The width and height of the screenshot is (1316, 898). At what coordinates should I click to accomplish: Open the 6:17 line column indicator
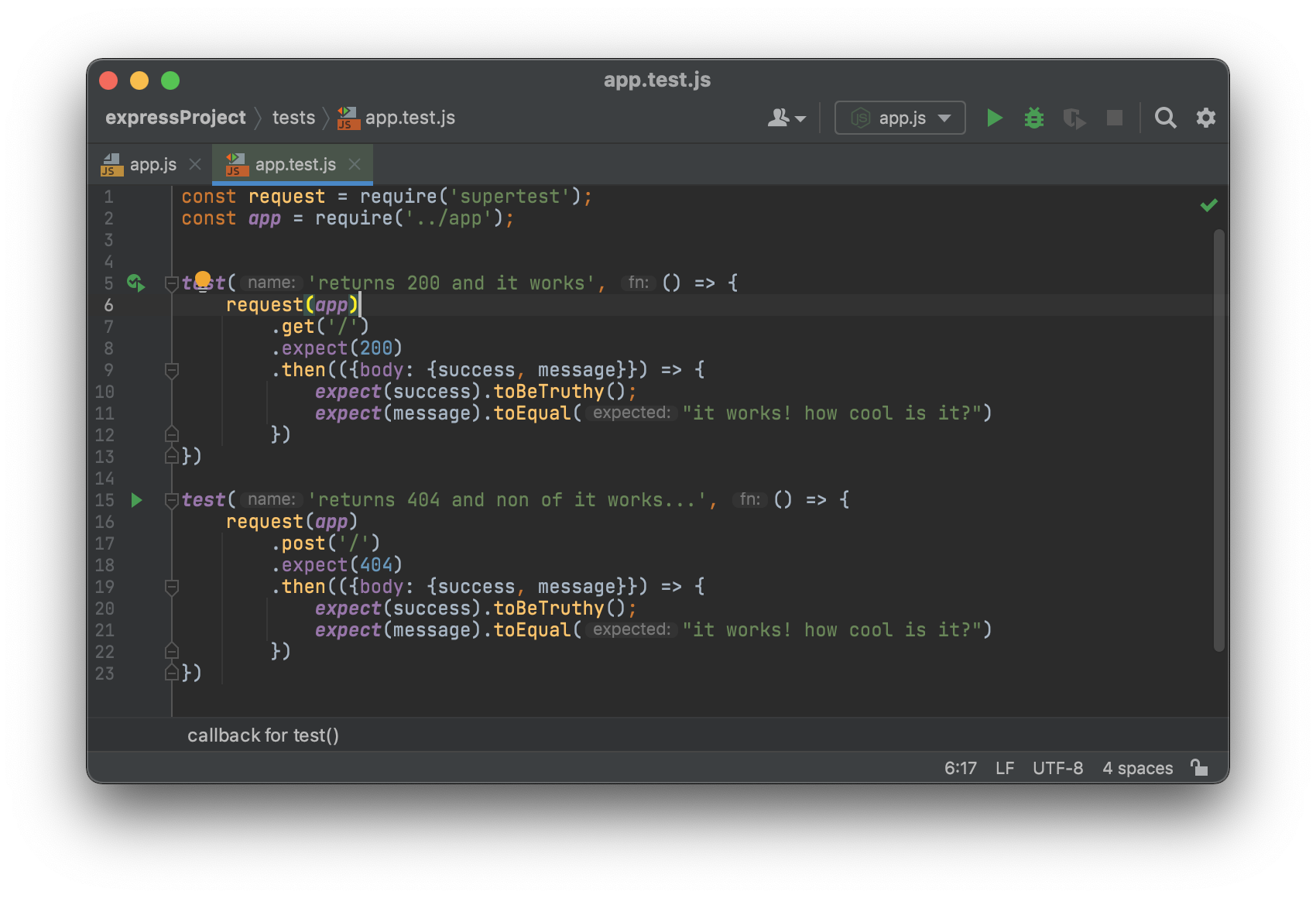pos(960,768)
